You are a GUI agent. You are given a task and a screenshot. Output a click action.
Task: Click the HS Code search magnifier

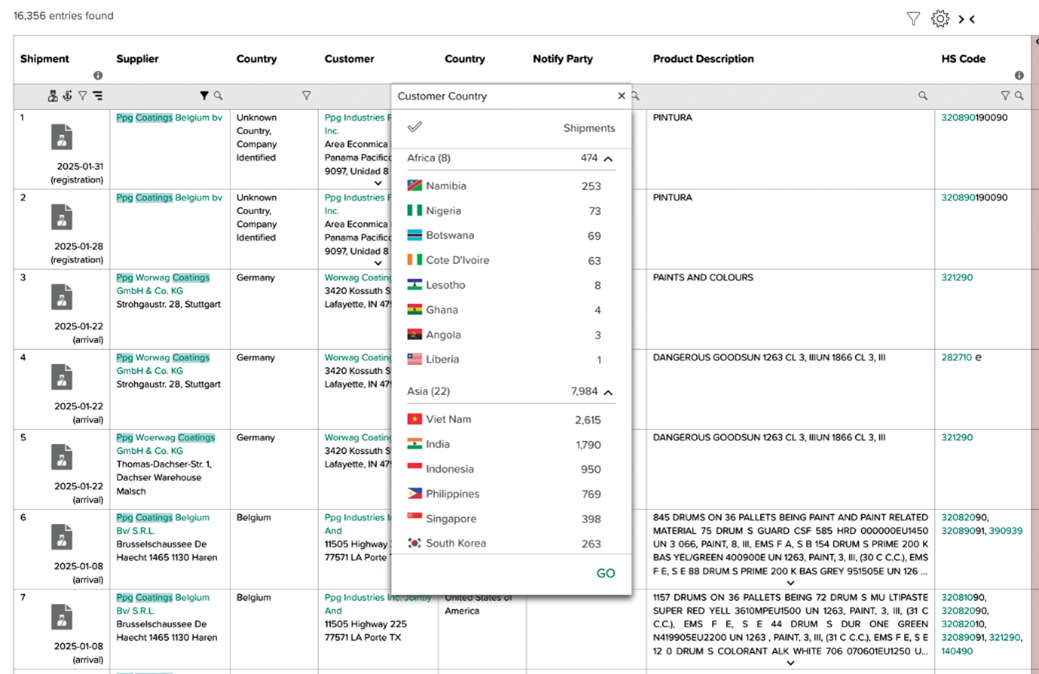pos(1019,96)
